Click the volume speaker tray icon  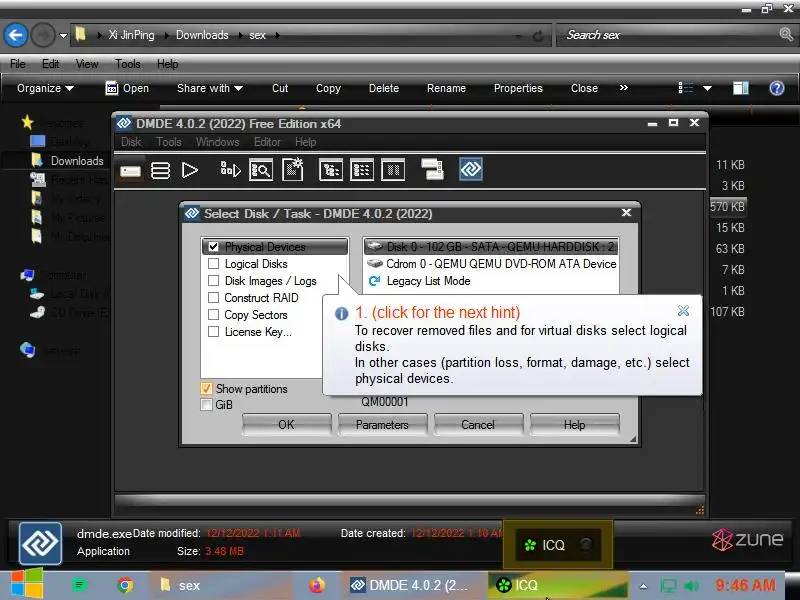pos(691,585)
